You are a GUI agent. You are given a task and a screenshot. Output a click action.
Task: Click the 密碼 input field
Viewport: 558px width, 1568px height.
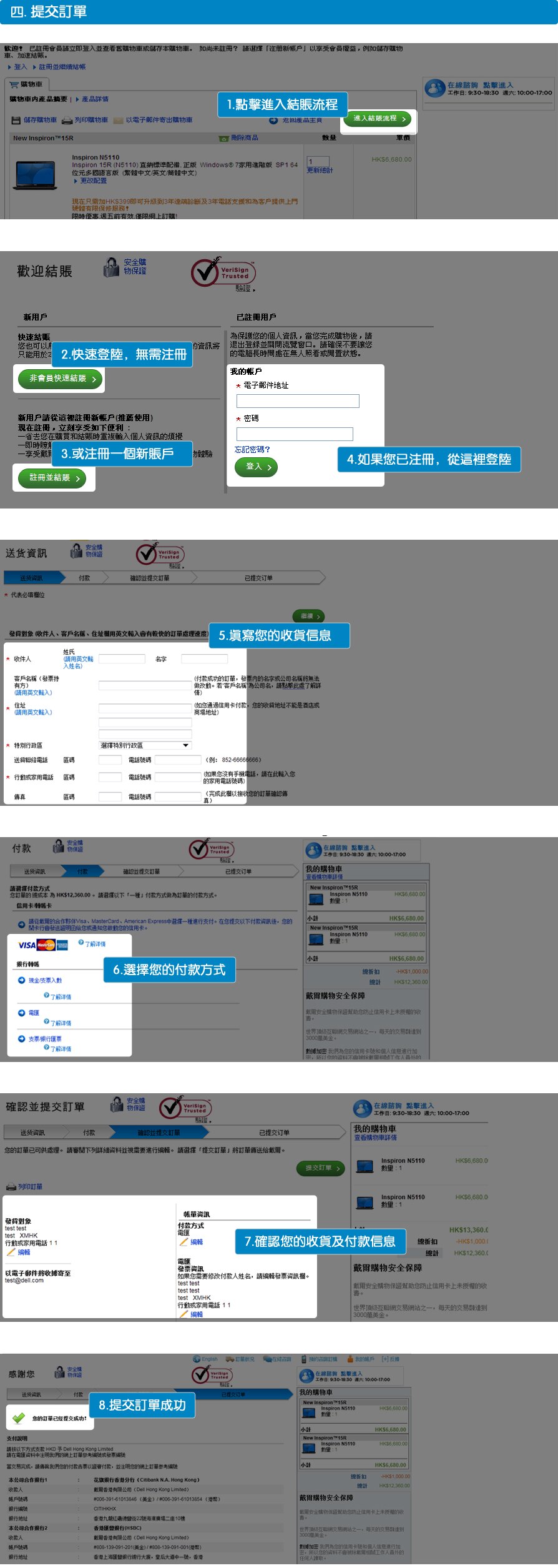(295, 434)
